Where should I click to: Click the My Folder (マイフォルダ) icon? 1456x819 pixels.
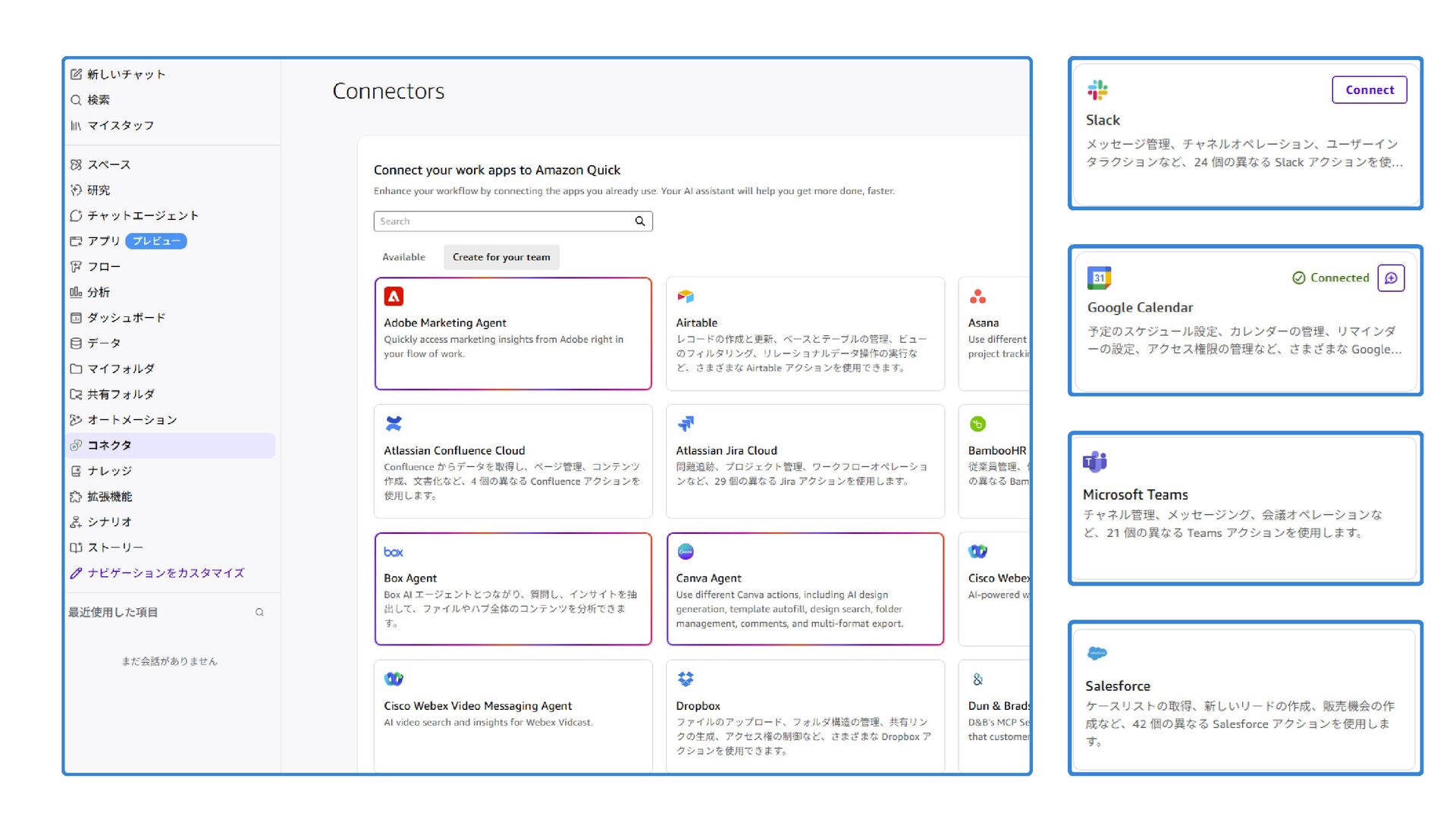[76, 369]
